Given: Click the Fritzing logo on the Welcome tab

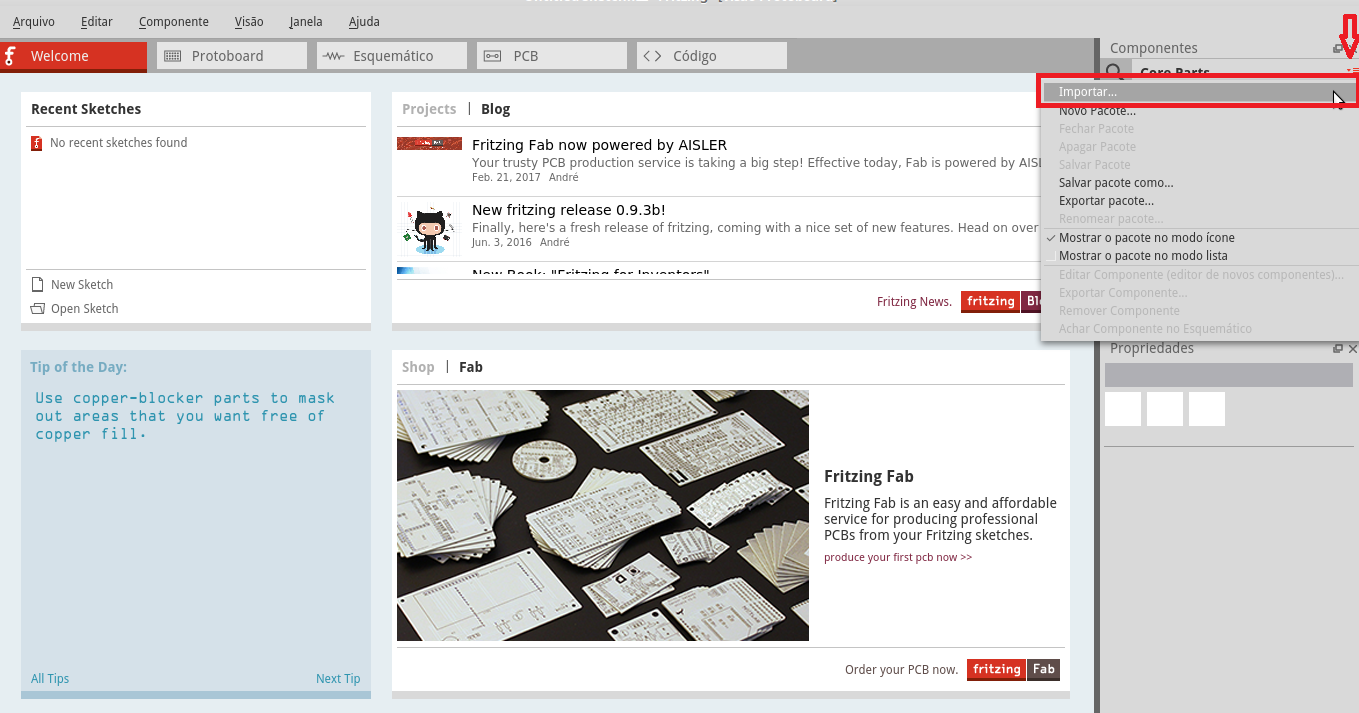Looking at the screenshot, I should [10, 56].
